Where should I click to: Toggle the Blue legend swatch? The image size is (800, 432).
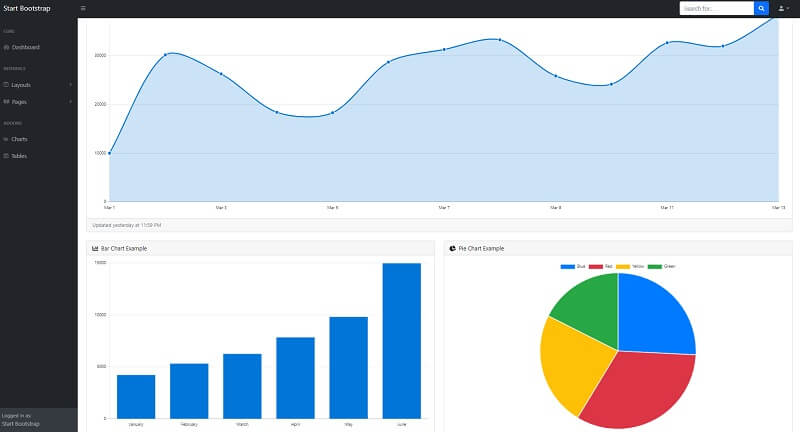(567, 266)
